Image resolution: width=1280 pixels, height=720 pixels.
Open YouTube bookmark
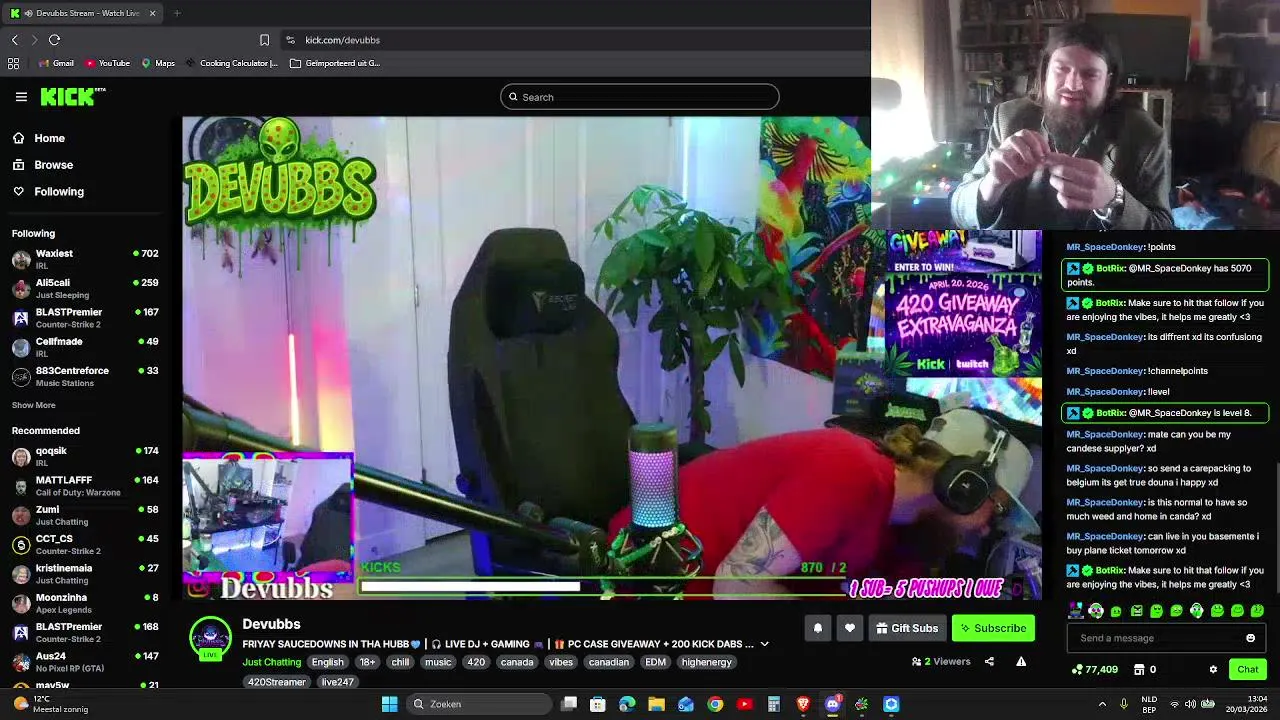(108, 63)
